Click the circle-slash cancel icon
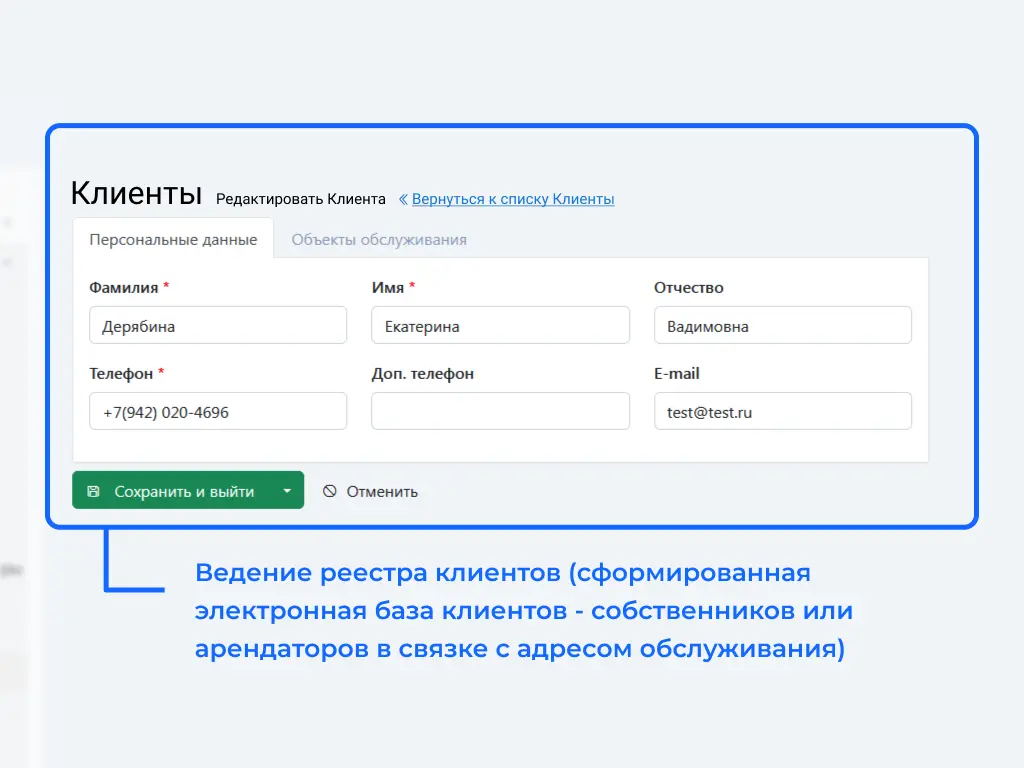The width and height of the screenshot is (1024, 768). (x=330, y=491)
